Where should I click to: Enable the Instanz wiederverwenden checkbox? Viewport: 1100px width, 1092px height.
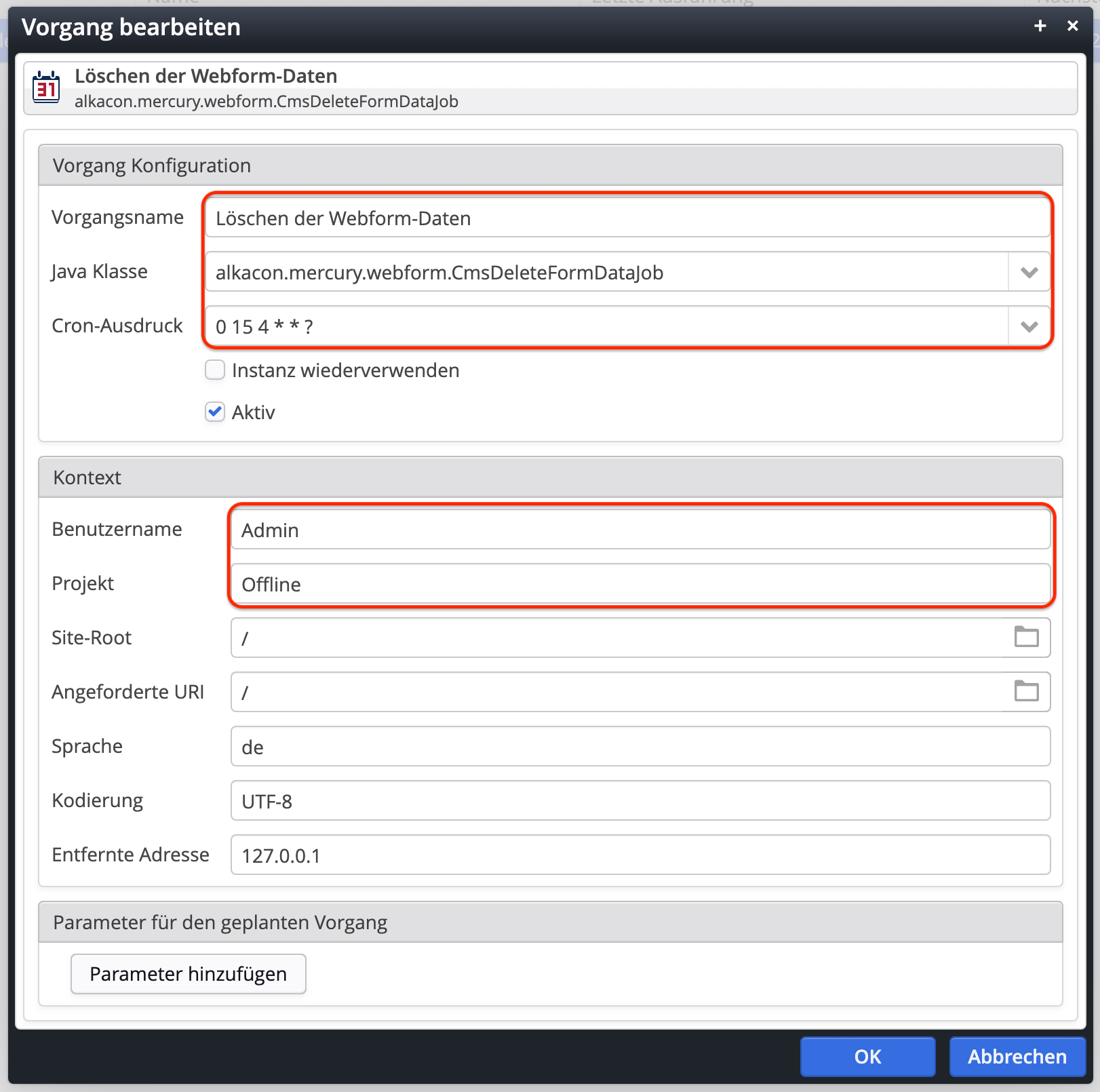coord(215,370)
